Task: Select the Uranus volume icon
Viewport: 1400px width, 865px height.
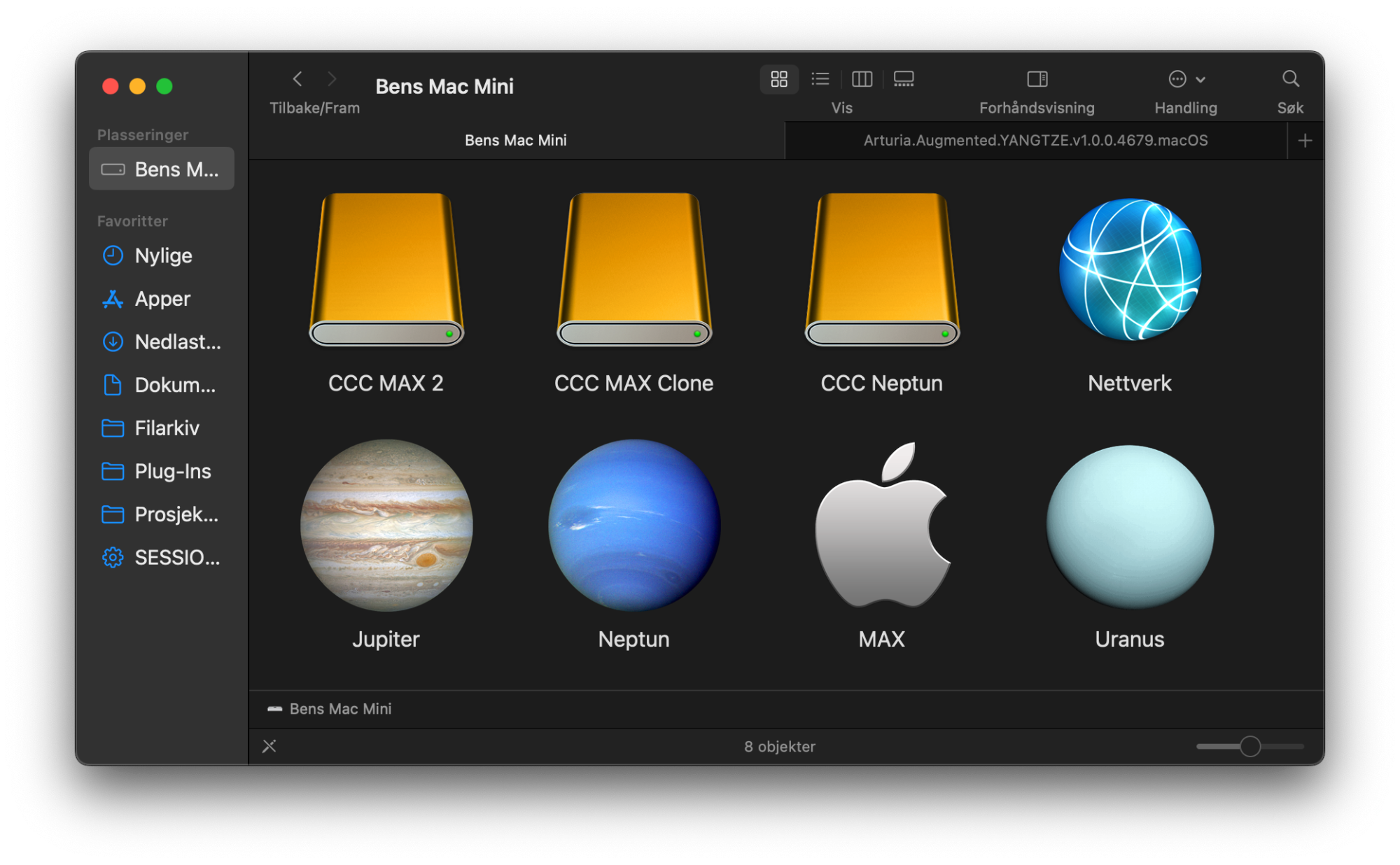Action: click(1130, 526)
